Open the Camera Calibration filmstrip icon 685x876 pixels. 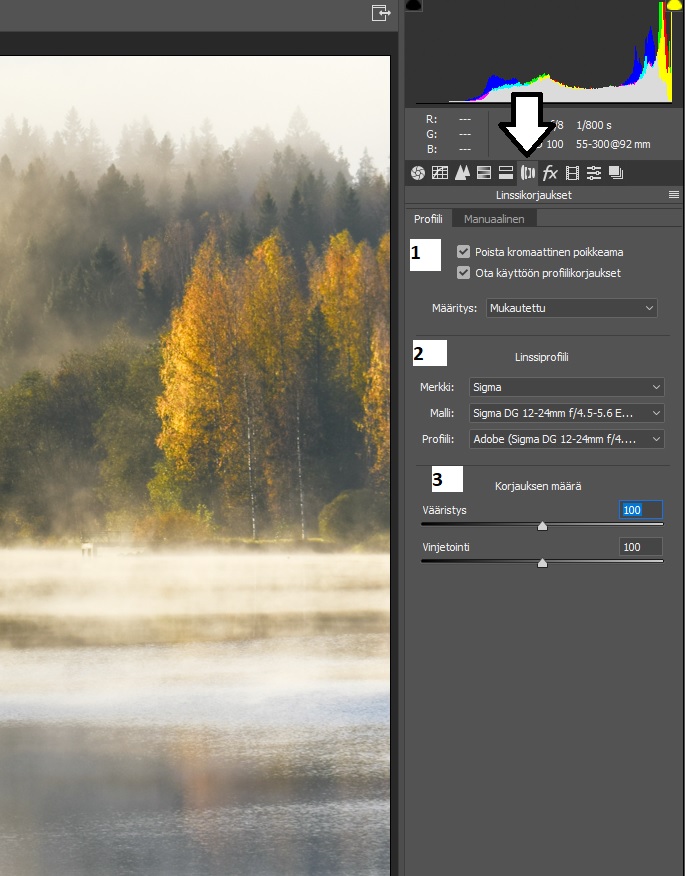[x=572, y=173]
